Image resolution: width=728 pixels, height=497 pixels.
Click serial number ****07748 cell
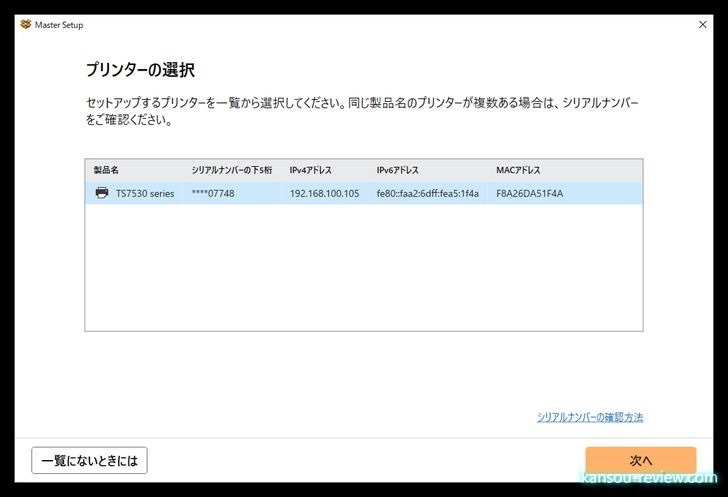coord(213,193)
